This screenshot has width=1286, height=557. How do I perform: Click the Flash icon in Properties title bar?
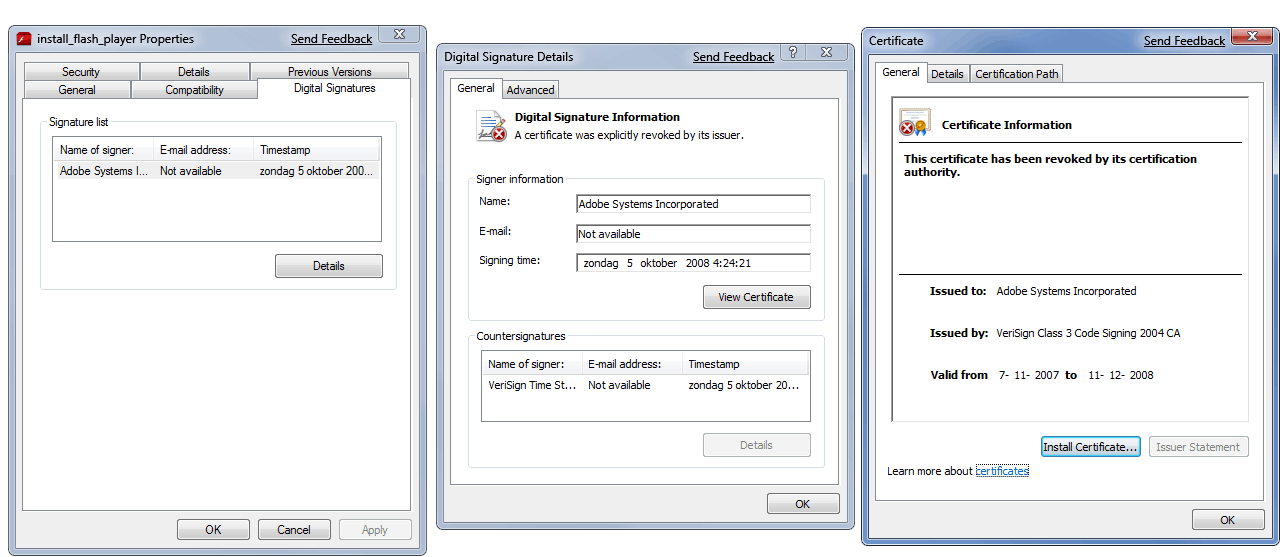(x=24, y=39)
